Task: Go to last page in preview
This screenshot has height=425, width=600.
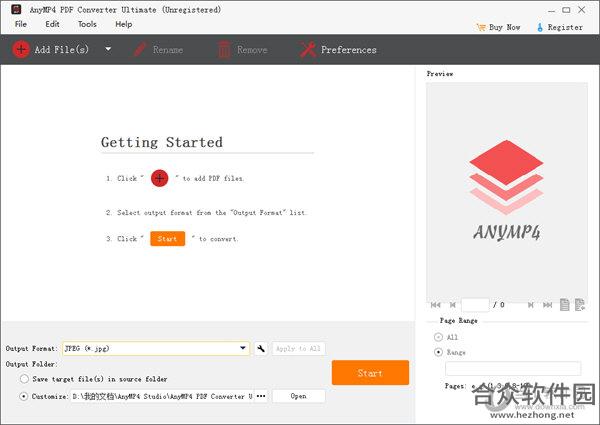Action: click(548, 305)
